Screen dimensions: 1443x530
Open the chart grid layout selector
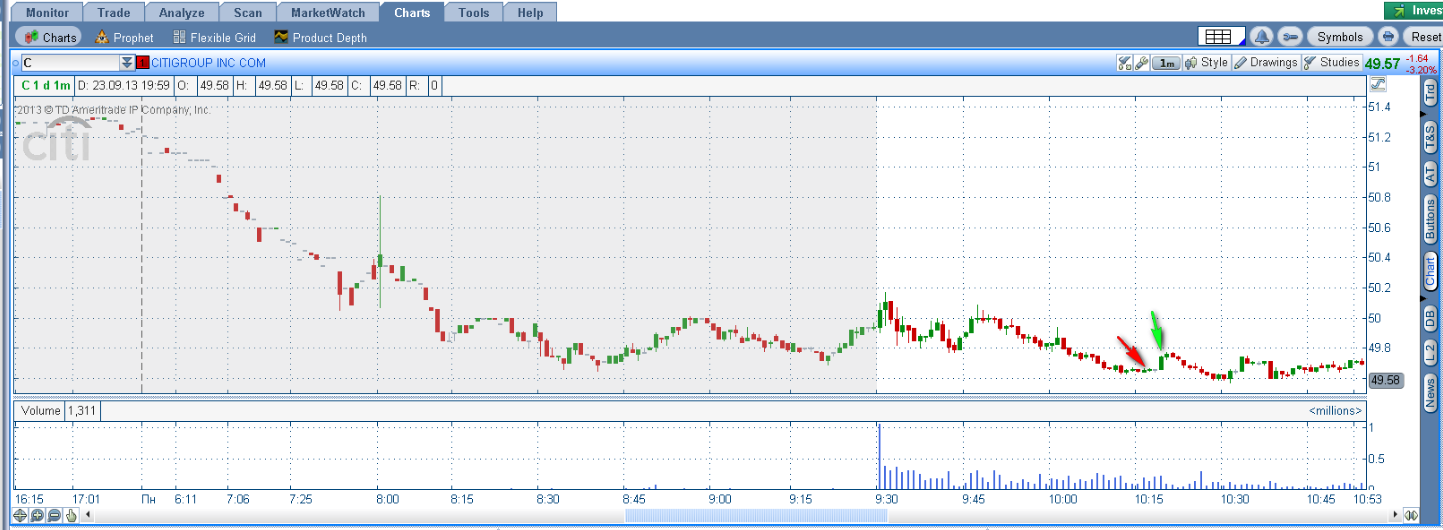point(1223,37)
